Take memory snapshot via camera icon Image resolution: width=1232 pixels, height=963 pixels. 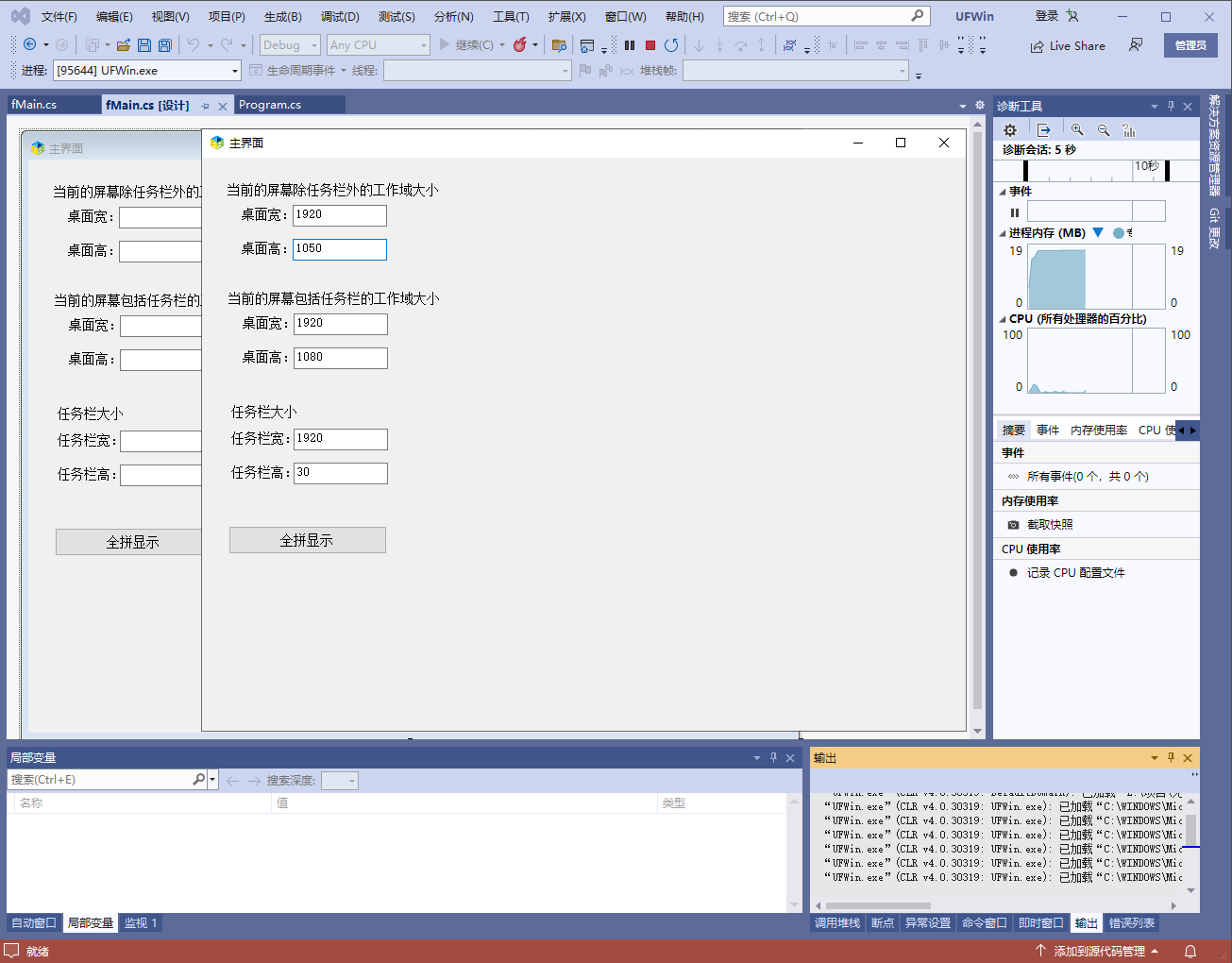tap(1013, 525)
